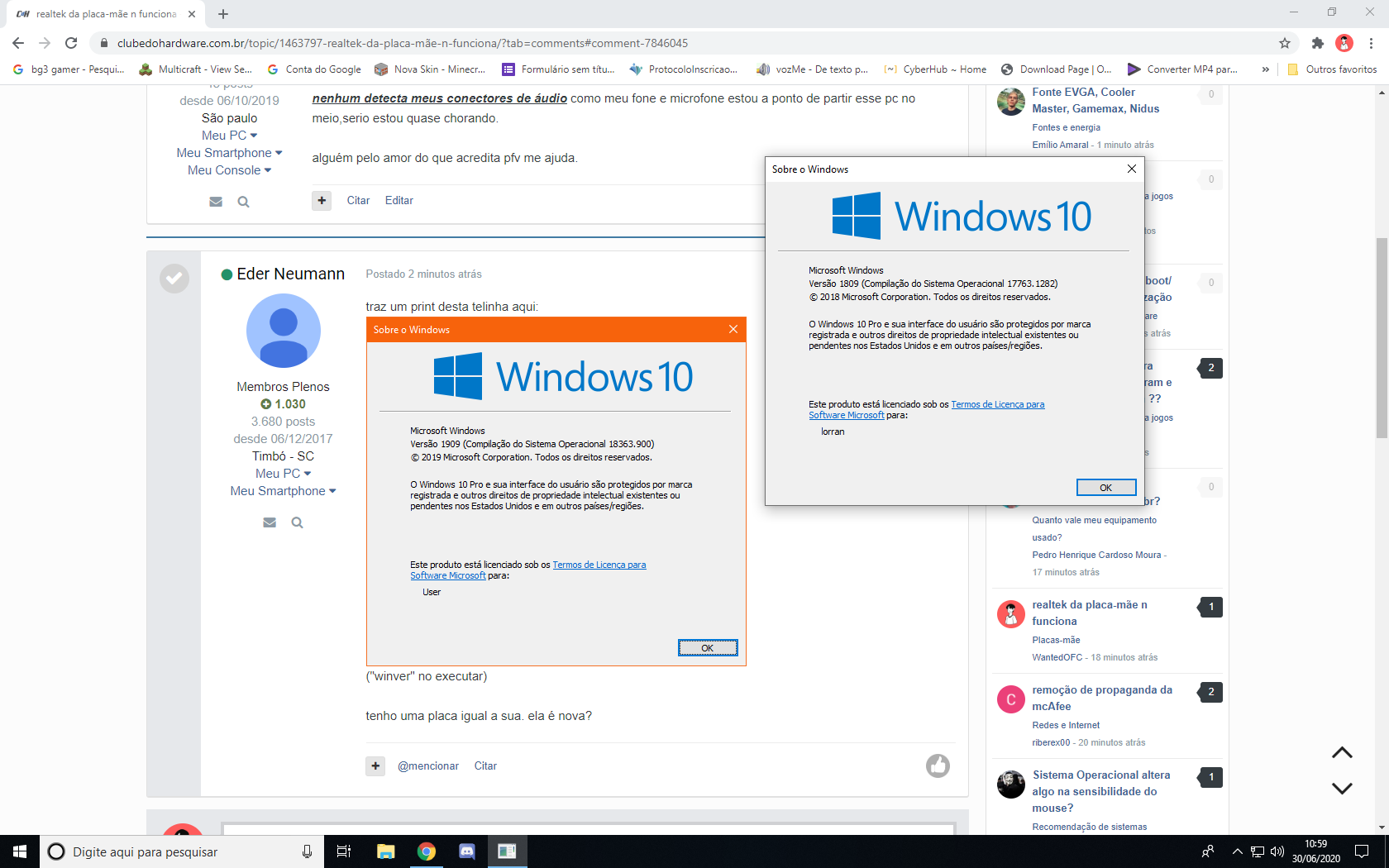Search Eder Neumann's content with the magnifier icon
This screenshot has width=1389, height=868.
click(x=297, y=522)
